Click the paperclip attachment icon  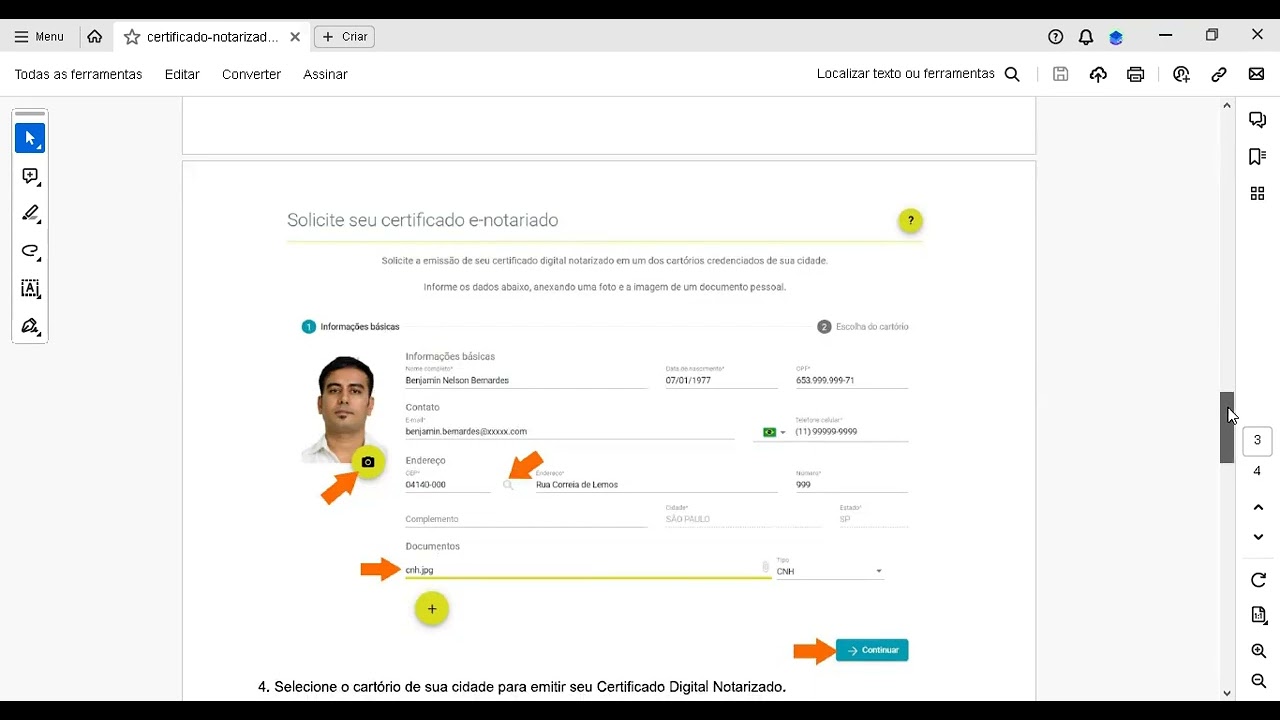point(766,567)
